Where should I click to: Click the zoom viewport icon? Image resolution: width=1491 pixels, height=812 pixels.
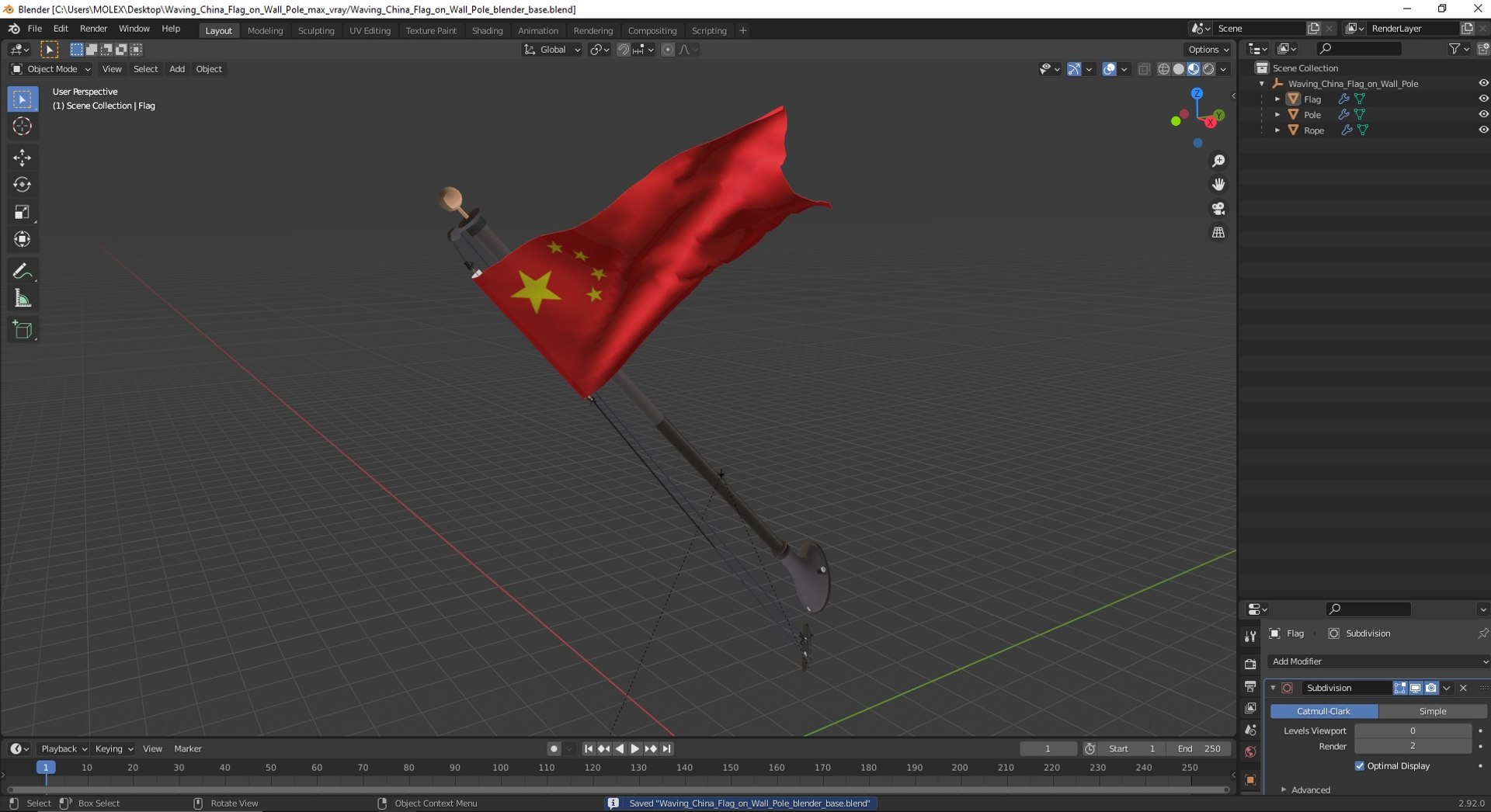tap(1218, 161)
